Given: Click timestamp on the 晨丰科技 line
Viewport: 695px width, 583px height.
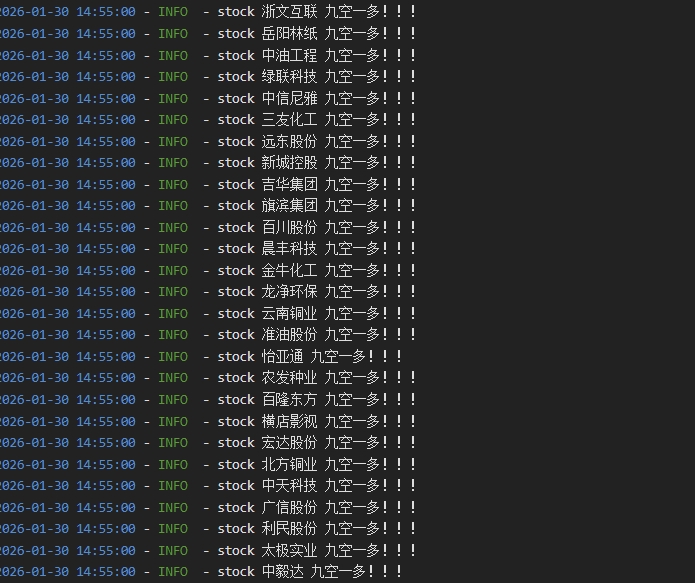Looking at the screenshot, I should pyautogui.click(x=67, y=249).
